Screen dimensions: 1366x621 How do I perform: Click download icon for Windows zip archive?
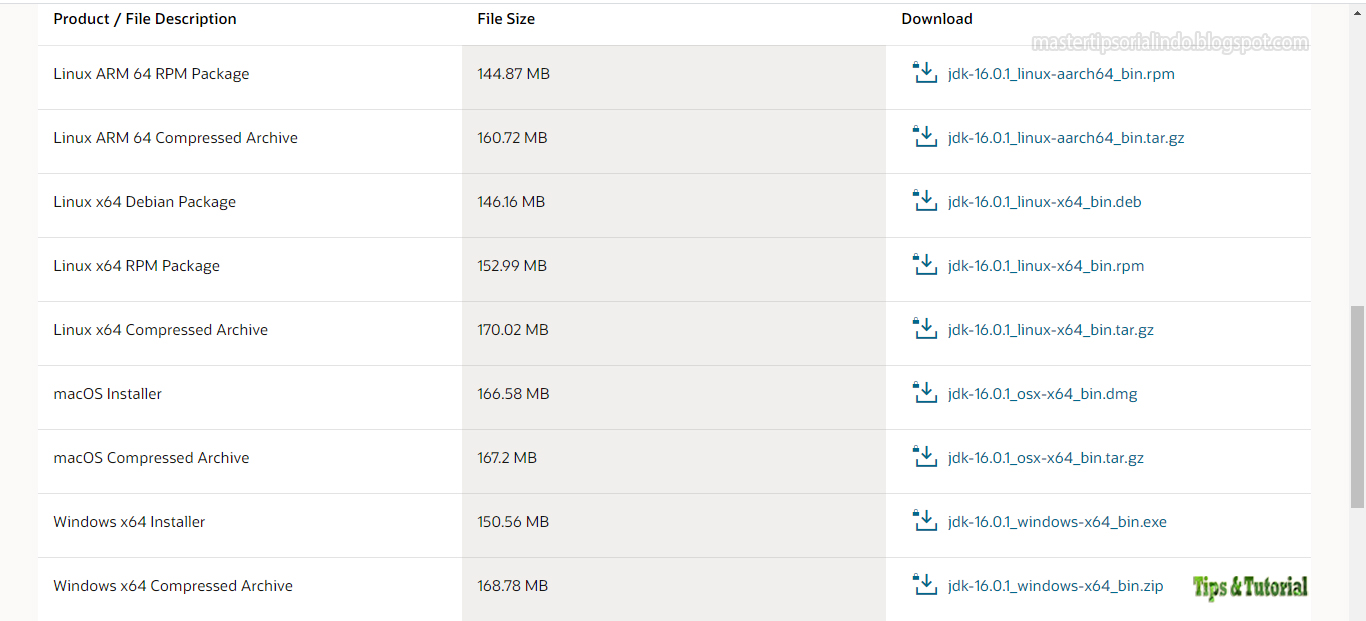(x=925, y=585)
